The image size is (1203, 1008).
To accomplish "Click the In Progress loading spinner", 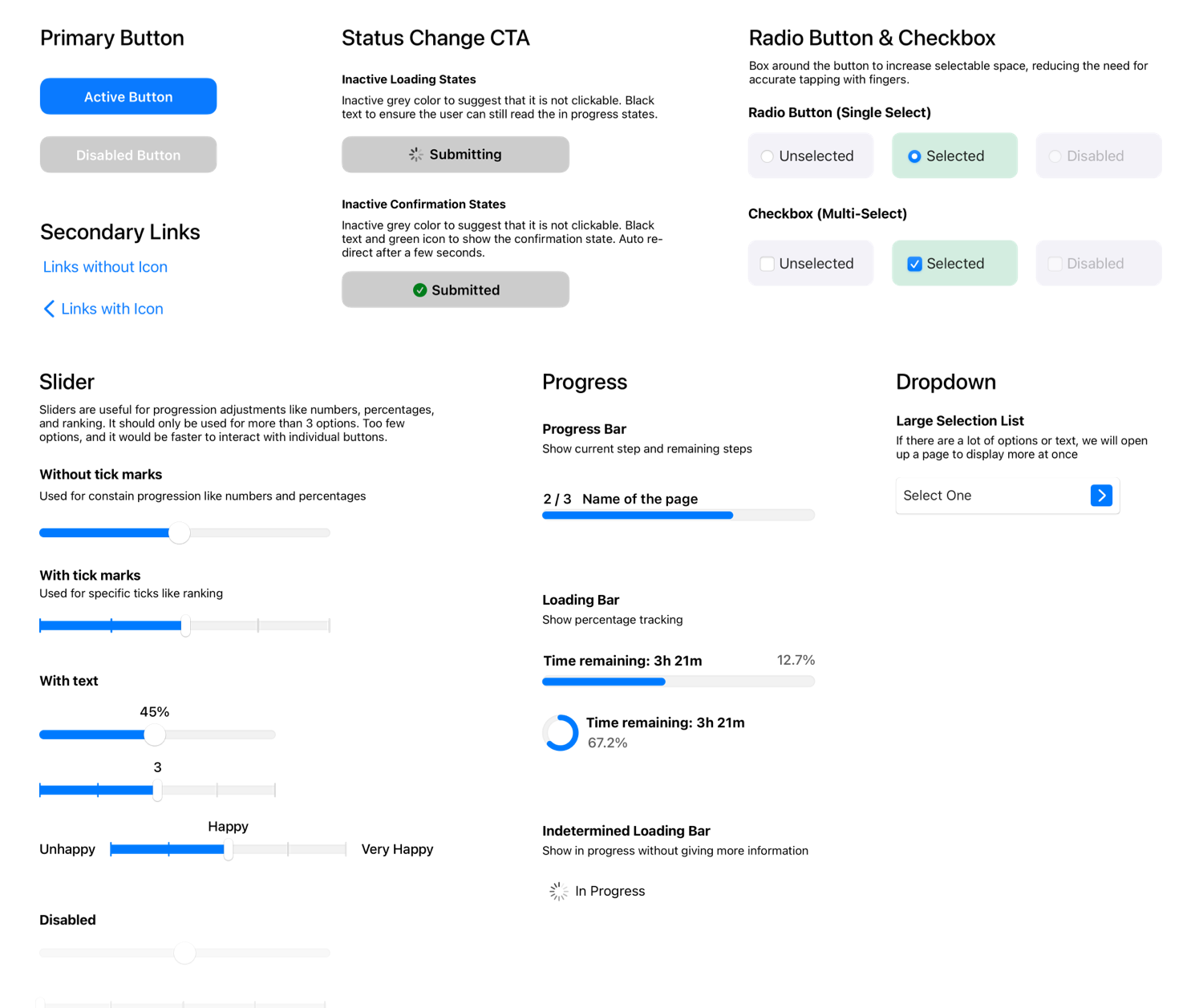I will 558,891.
